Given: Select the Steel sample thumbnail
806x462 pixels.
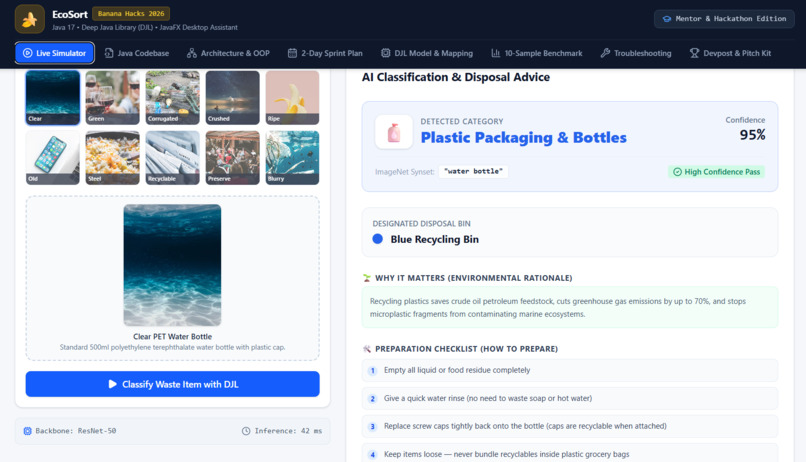Looking at the screenshot, I should [113, 158].
